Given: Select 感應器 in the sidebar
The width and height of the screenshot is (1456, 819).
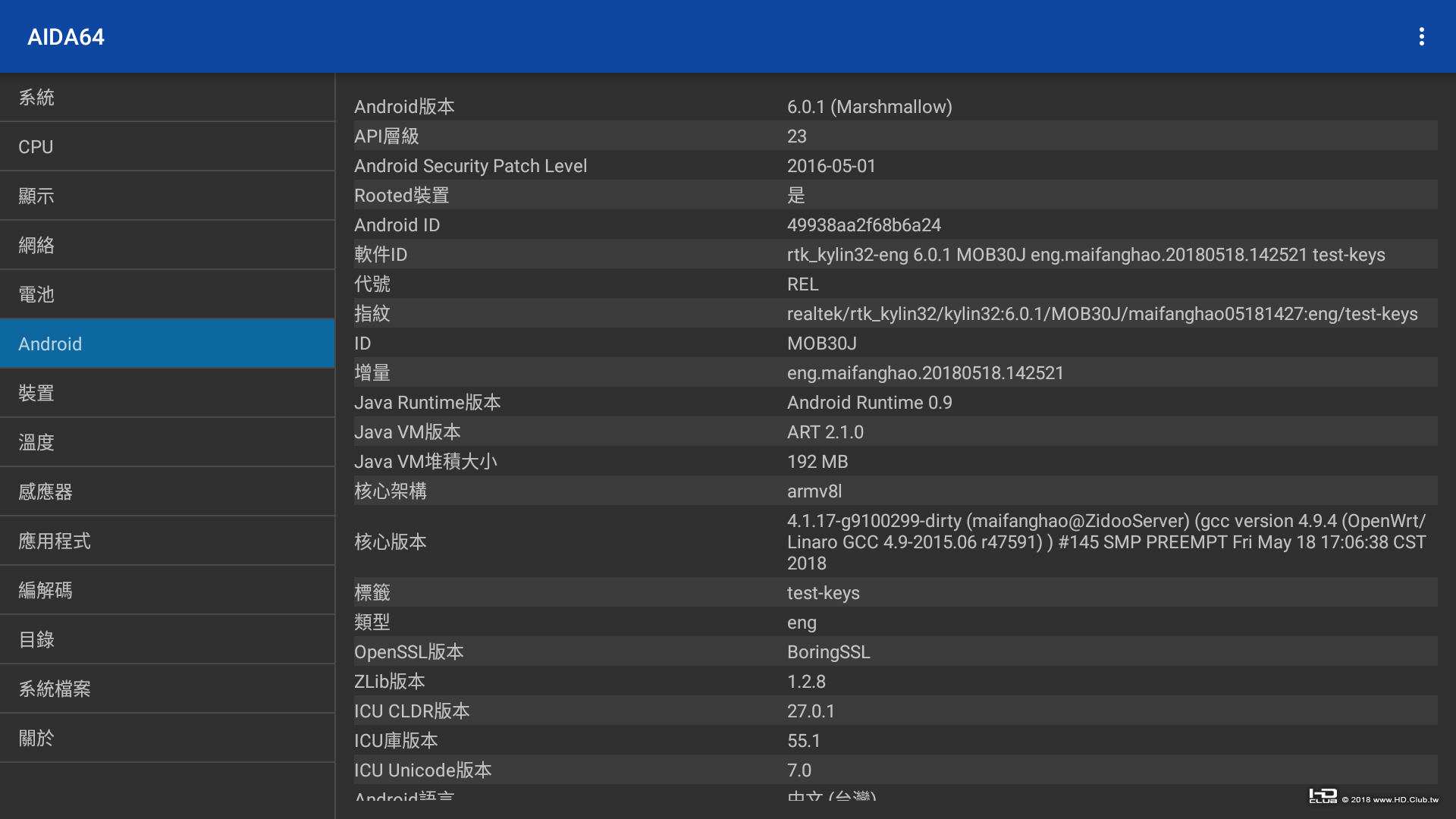Looking at the screenshot, I should (167, 492).
